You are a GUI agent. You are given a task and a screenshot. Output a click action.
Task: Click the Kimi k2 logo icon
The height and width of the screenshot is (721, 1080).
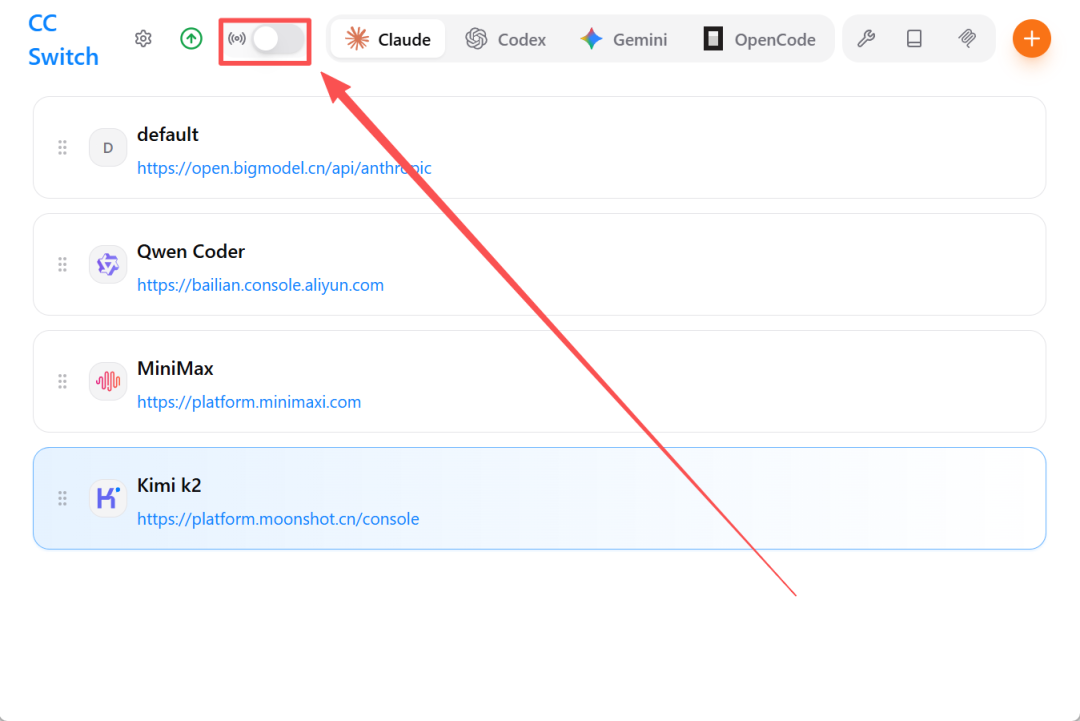tap(108, 498)
